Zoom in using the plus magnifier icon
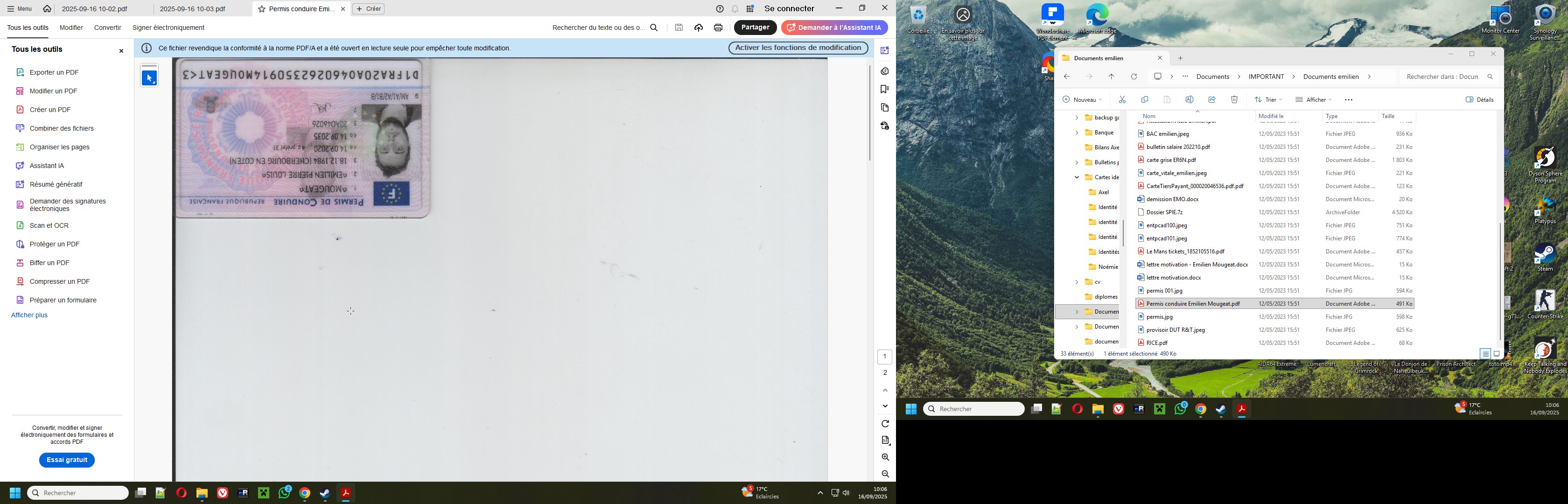 click(885, 457)
